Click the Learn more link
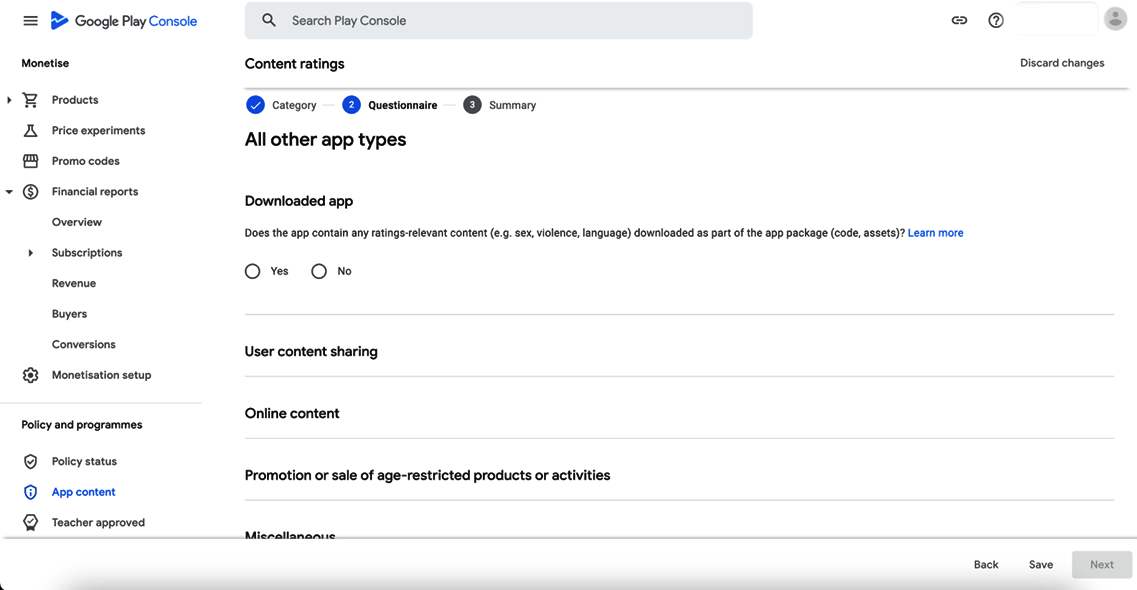The width and height of the screenshot is (1137, 590). click(935, 233)
